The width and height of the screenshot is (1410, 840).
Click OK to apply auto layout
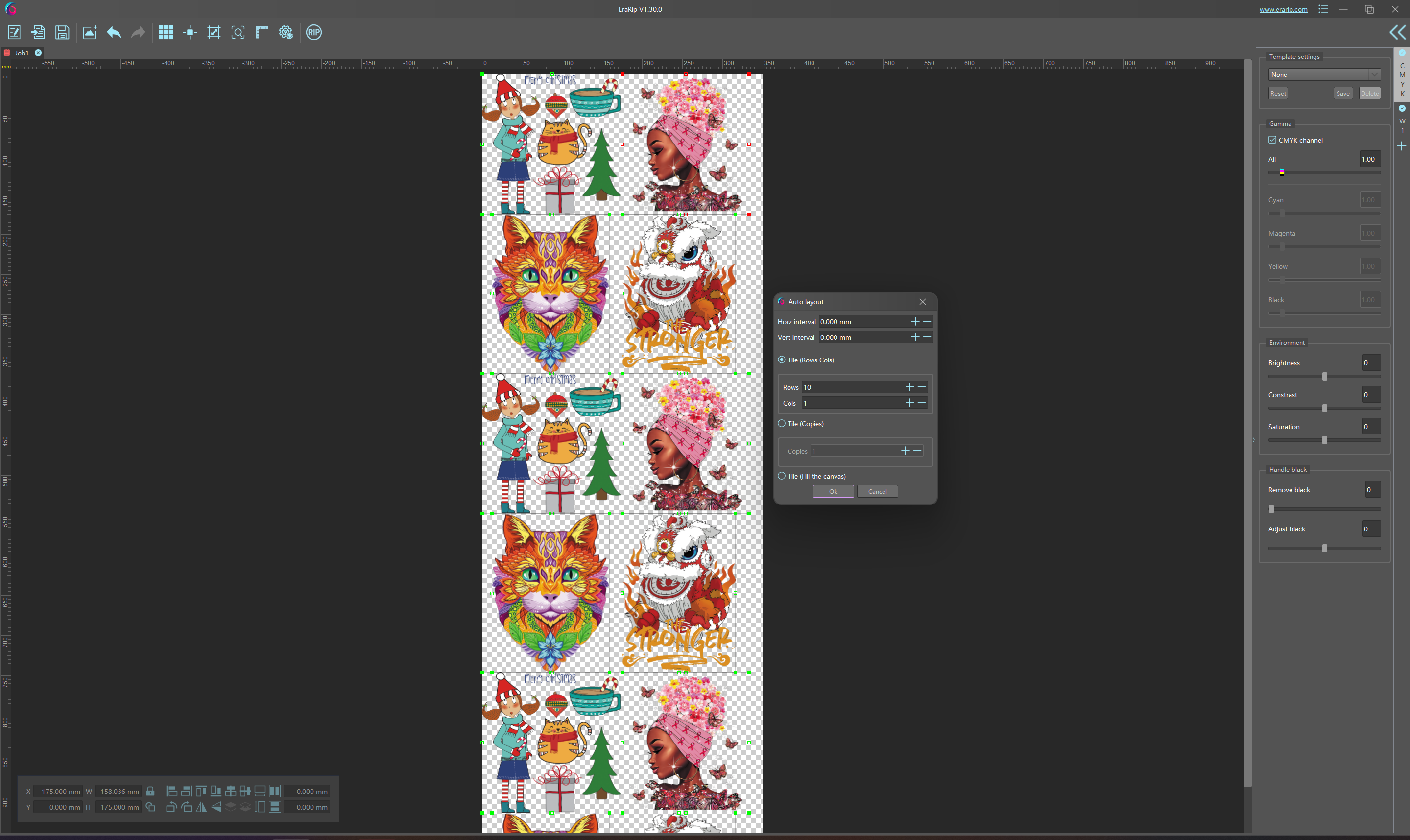[833, 491]
